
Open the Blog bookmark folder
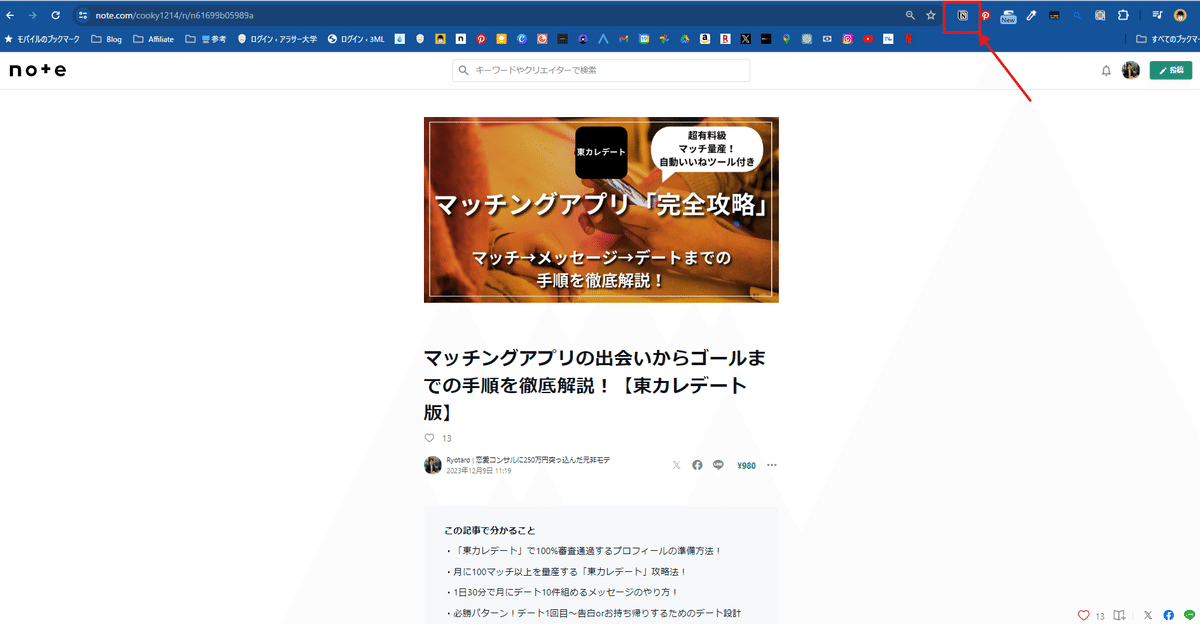pyautogui.click(x=107, y=40)
